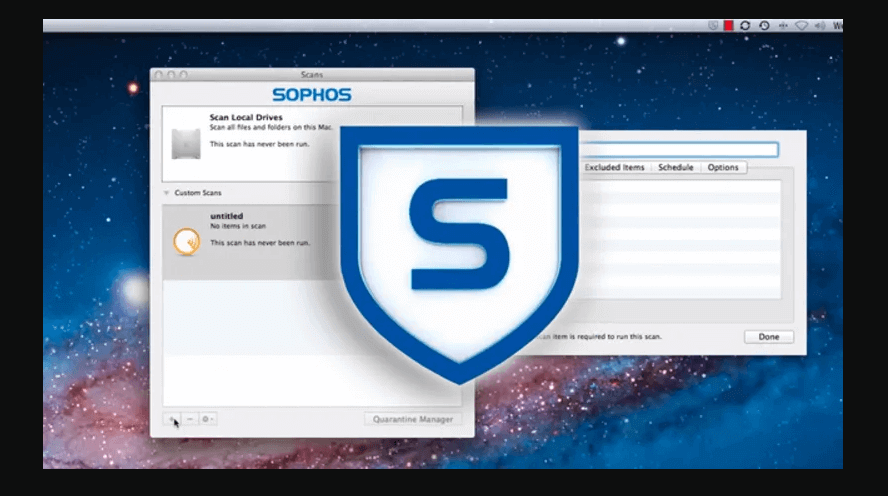Click the bluetooth-like icon in the menu bar
888x496 pixels.
[x=783, y=25]
